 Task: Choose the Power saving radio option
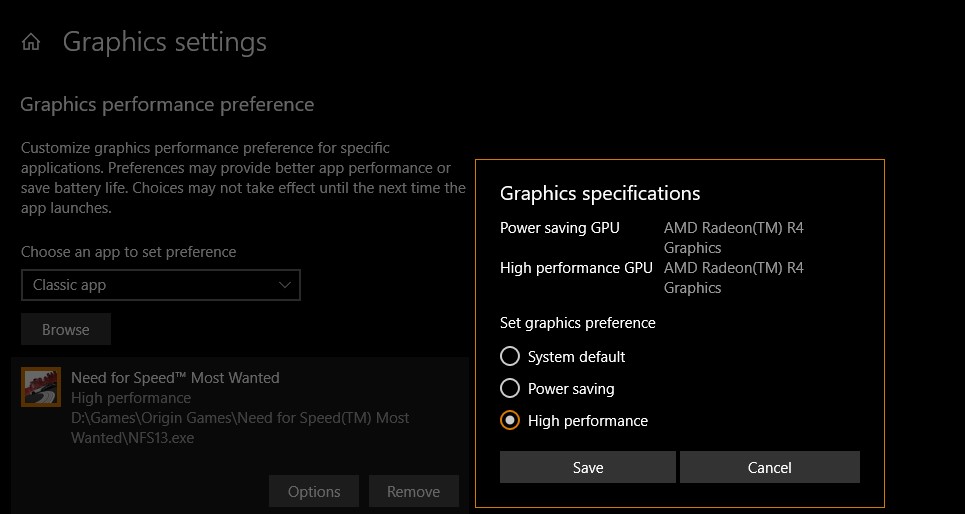tap(510, 389)
